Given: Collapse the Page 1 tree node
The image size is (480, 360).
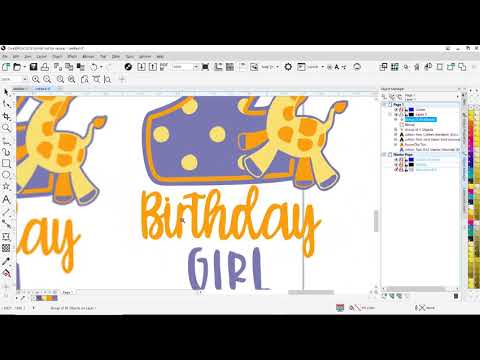Looking at the screenshot, I should [x=384, y=104].
